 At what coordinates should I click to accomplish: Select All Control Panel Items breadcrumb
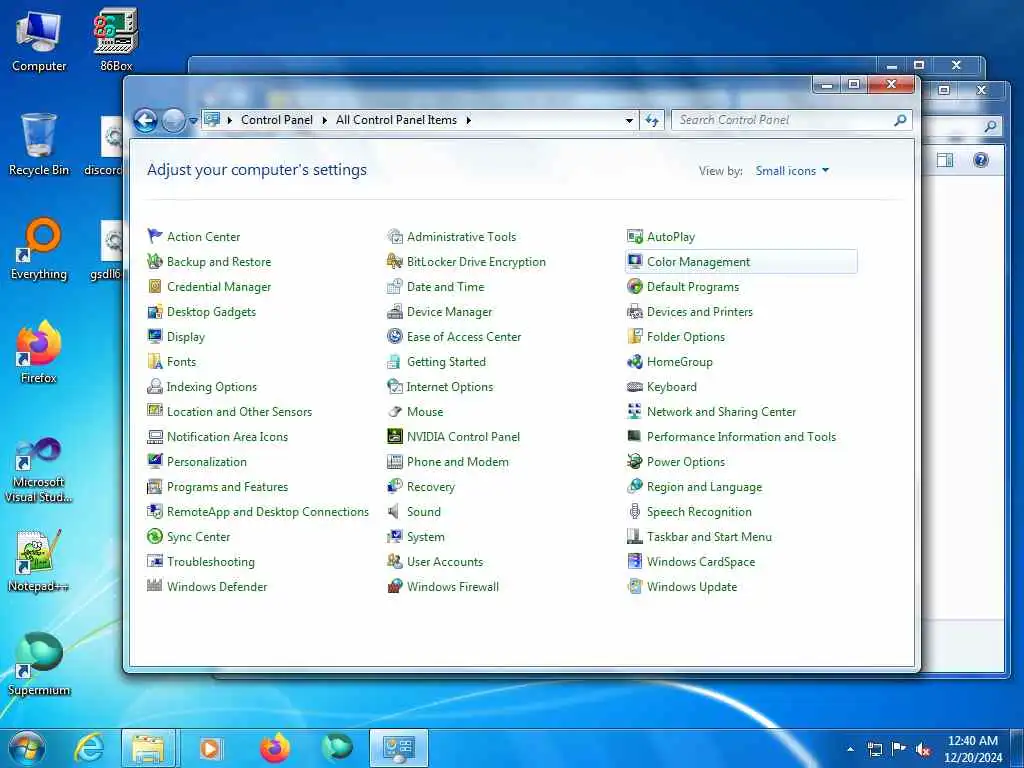point(396,120)
